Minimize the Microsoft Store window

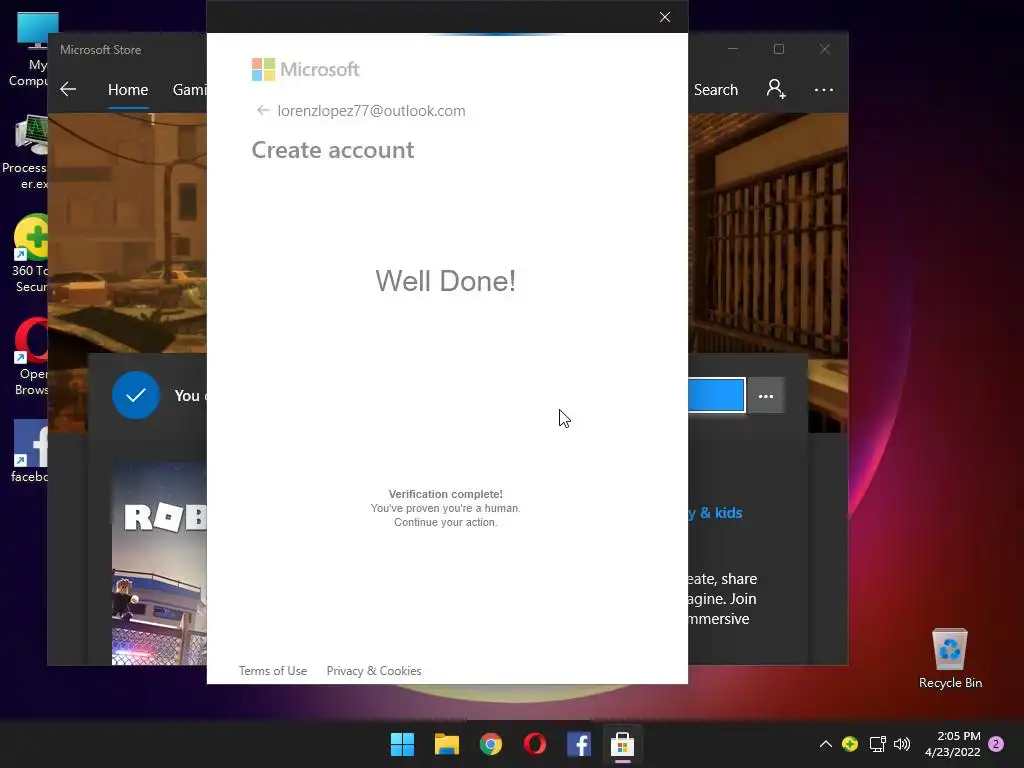pyautogui.click(x=733, y=49)
